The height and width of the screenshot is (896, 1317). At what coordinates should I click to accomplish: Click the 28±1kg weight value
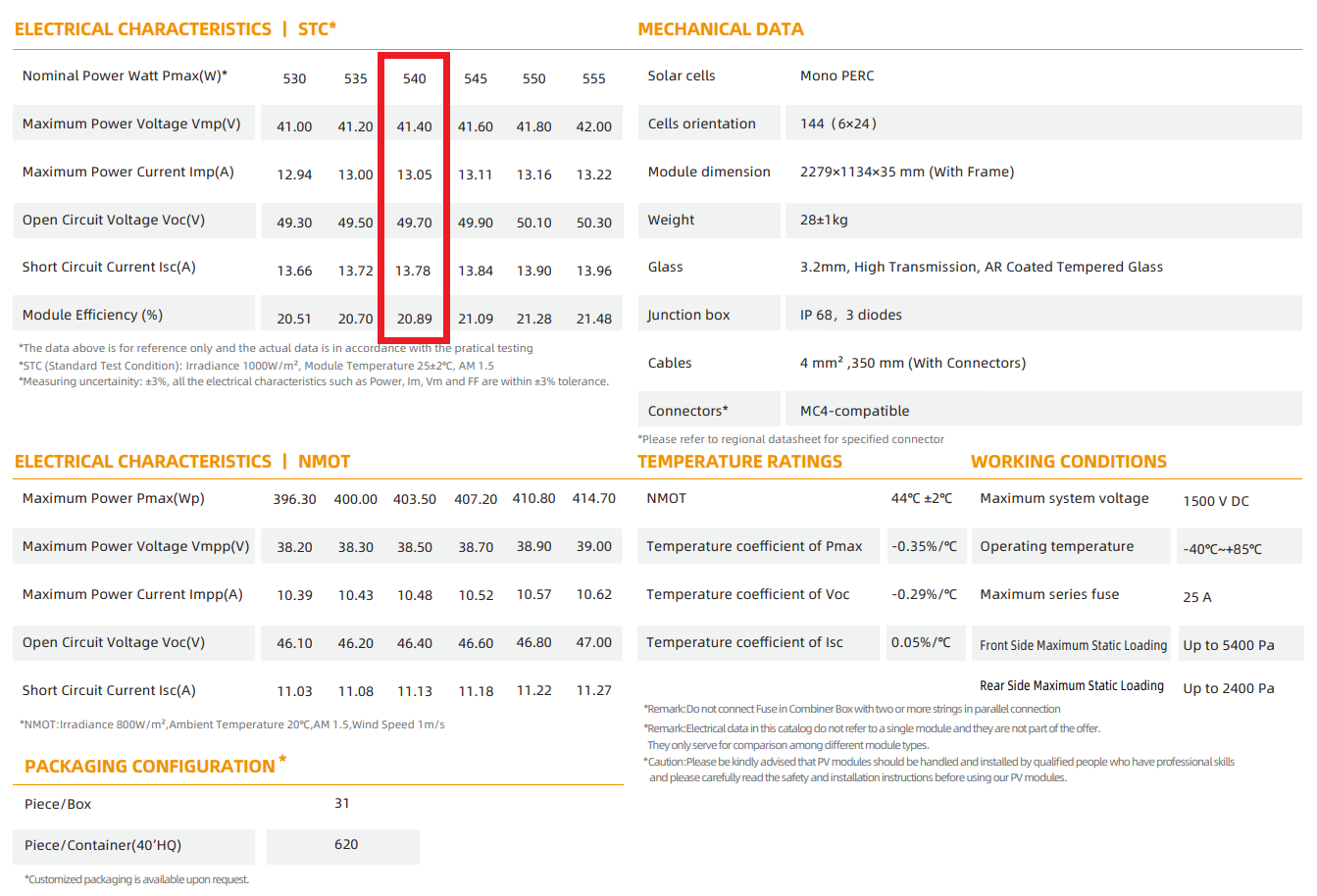point(823,220)
